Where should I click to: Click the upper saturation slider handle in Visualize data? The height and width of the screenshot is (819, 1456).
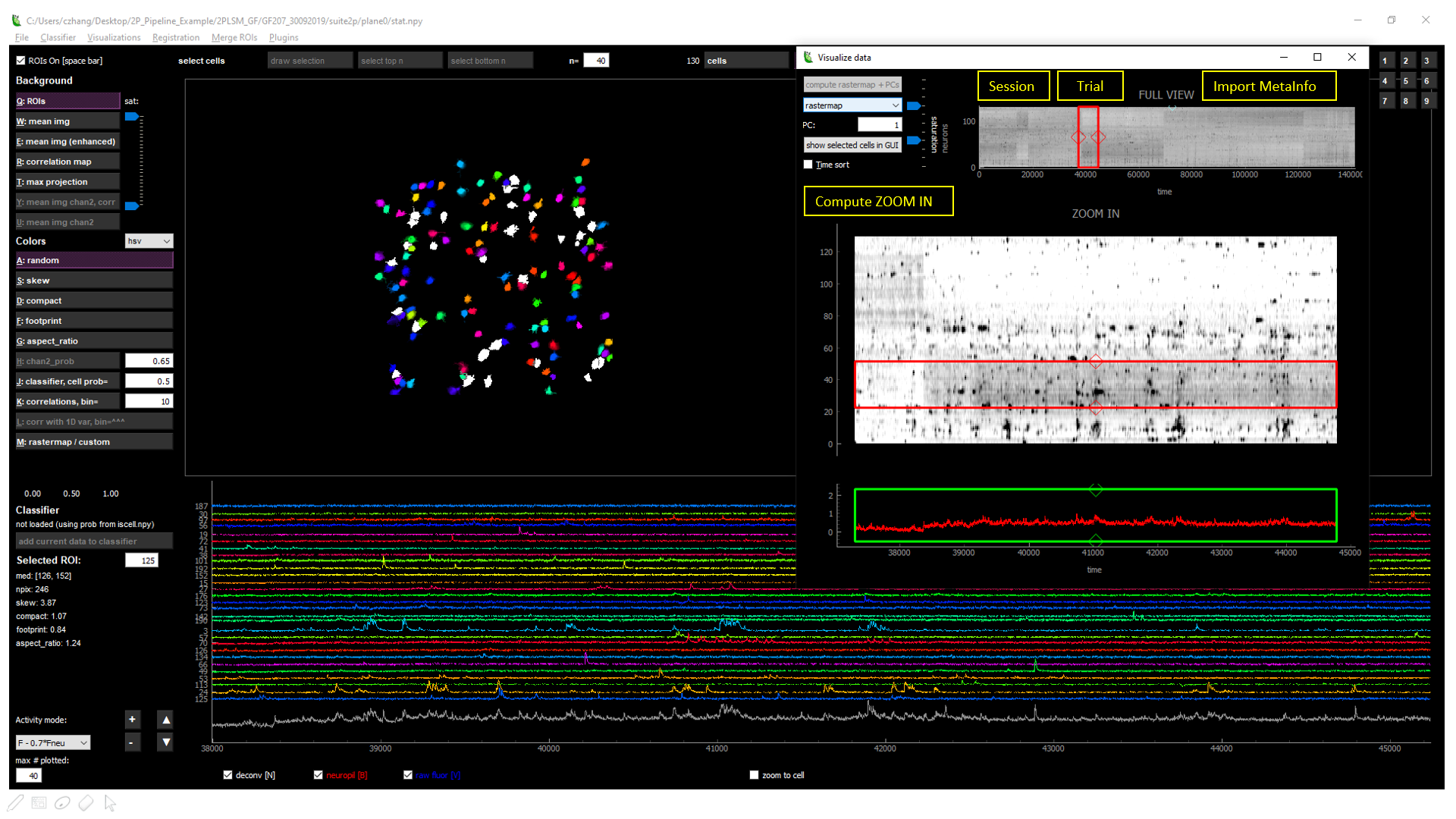coord(914,106)
